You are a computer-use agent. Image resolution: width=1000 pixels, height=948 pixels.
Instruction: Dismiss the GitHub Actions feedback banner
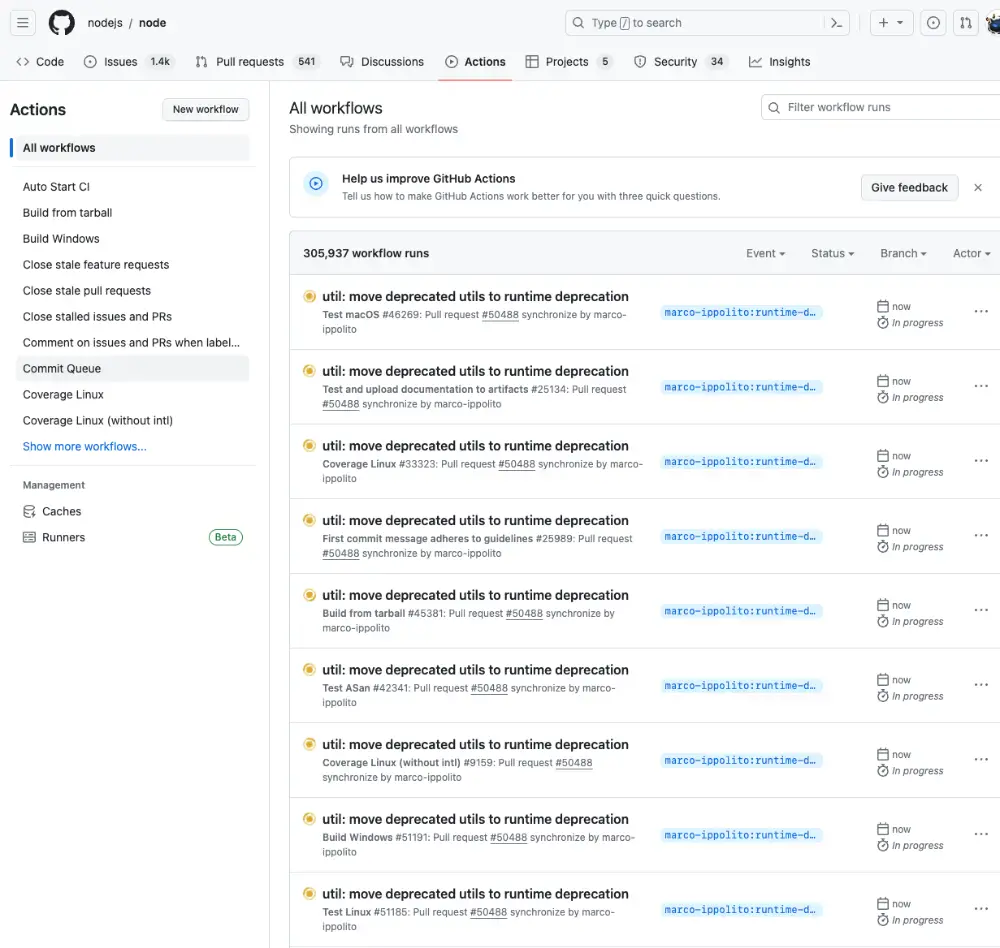pos(978,188)
